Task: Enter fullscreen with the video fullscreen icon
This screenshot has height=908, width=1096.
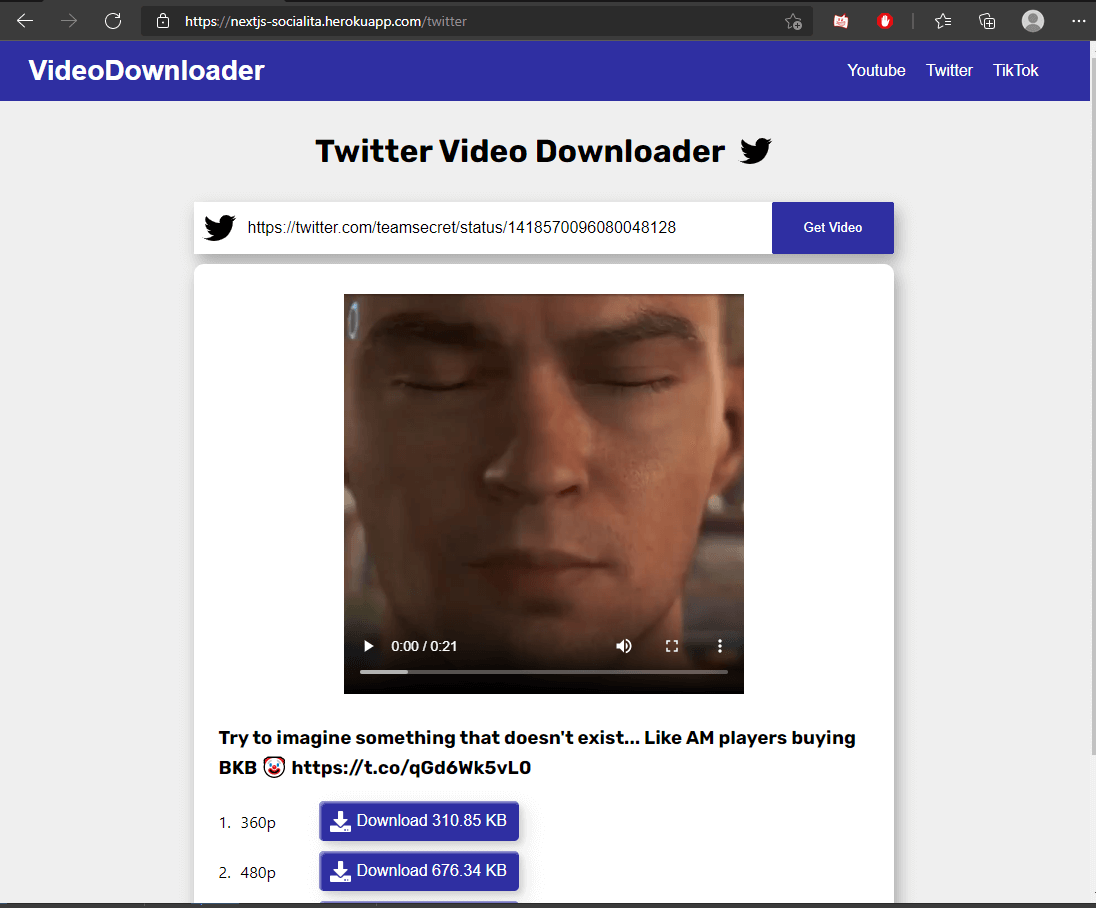Action: click(672, 646)
